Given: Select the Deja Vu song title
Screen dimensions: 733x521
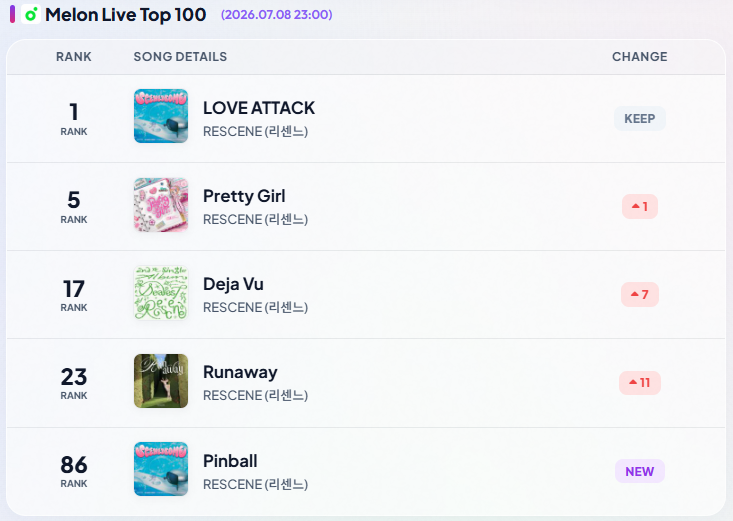Looking at the screenshot, I should 233,284.
